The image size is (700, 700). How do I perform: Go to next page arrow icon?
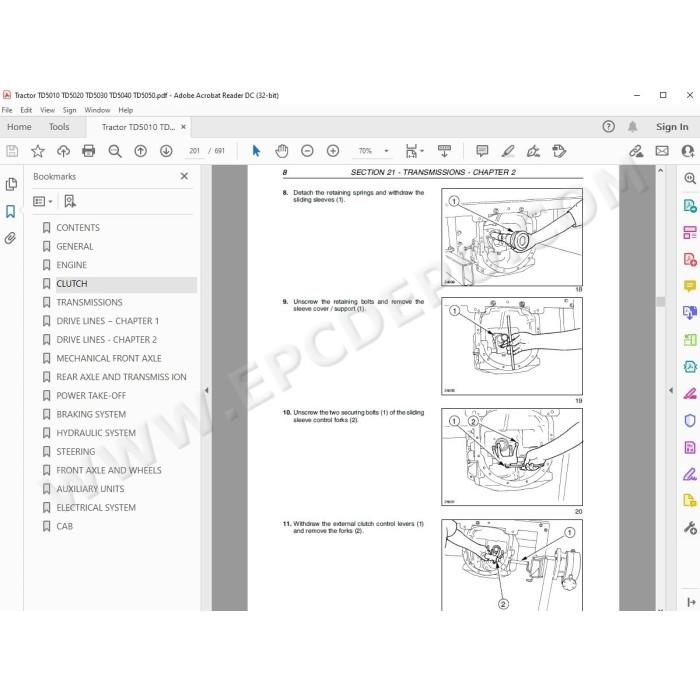click(x=166, y=151)
